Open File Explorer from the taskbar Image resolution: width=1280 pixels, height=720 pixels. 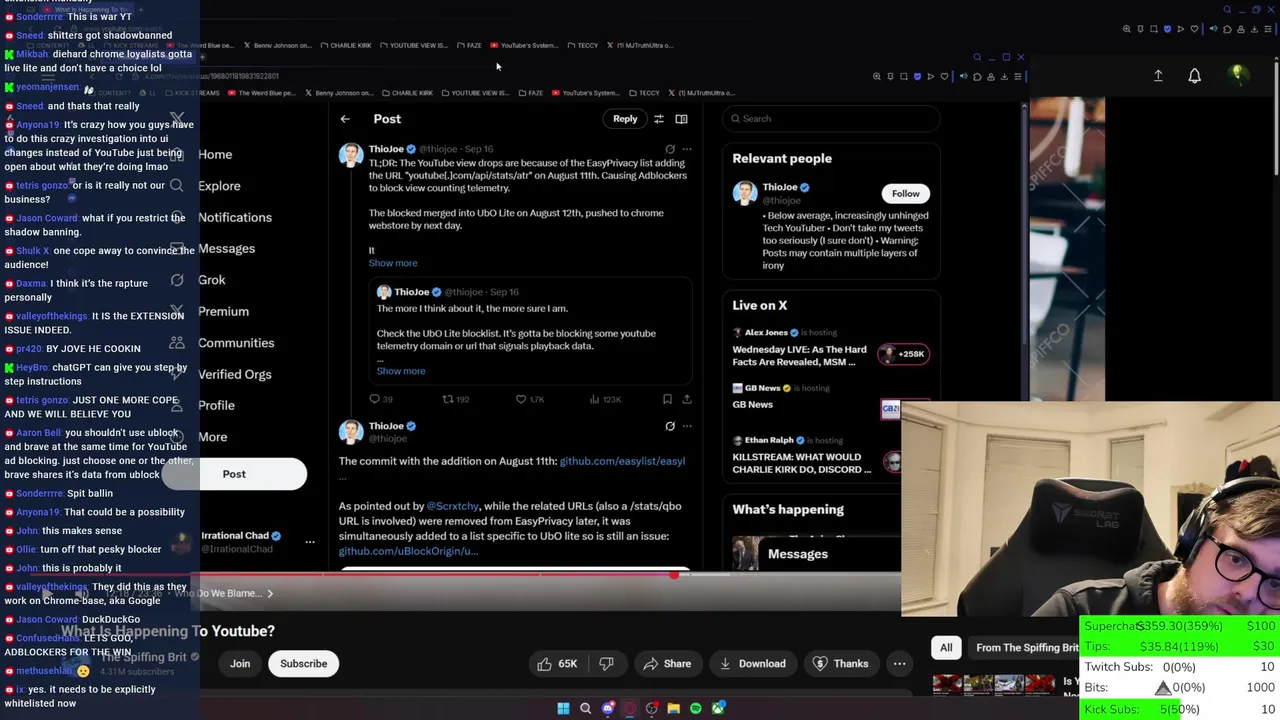click(673, 708)
